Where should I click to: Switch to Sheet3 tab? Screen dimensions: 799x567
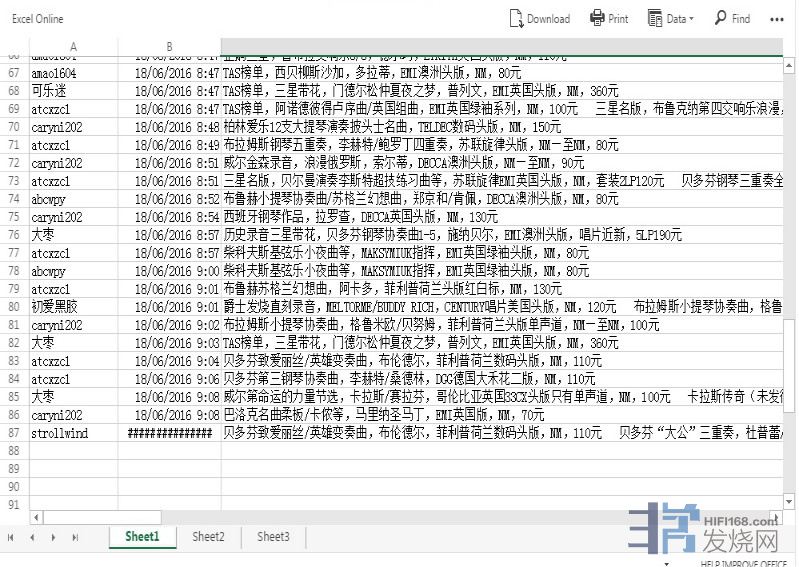pyautogui.click(x=273, y=537)
